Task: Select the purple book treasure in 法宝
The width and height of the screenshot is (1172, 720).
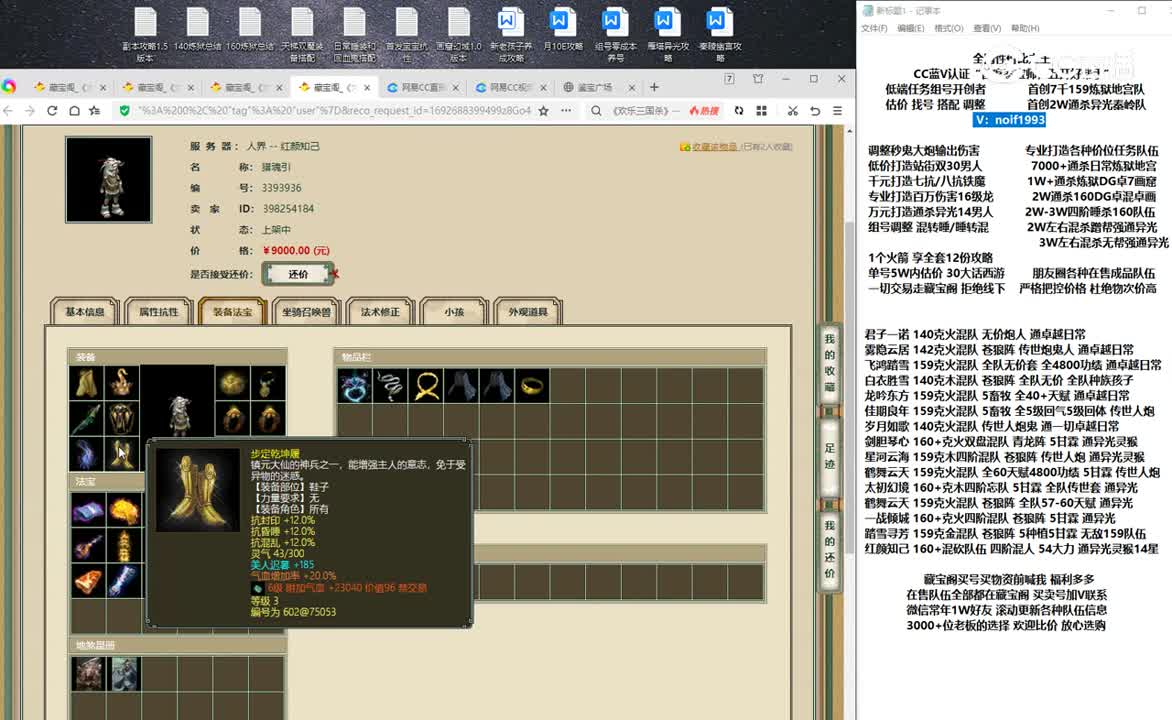Action: point(87,511)
